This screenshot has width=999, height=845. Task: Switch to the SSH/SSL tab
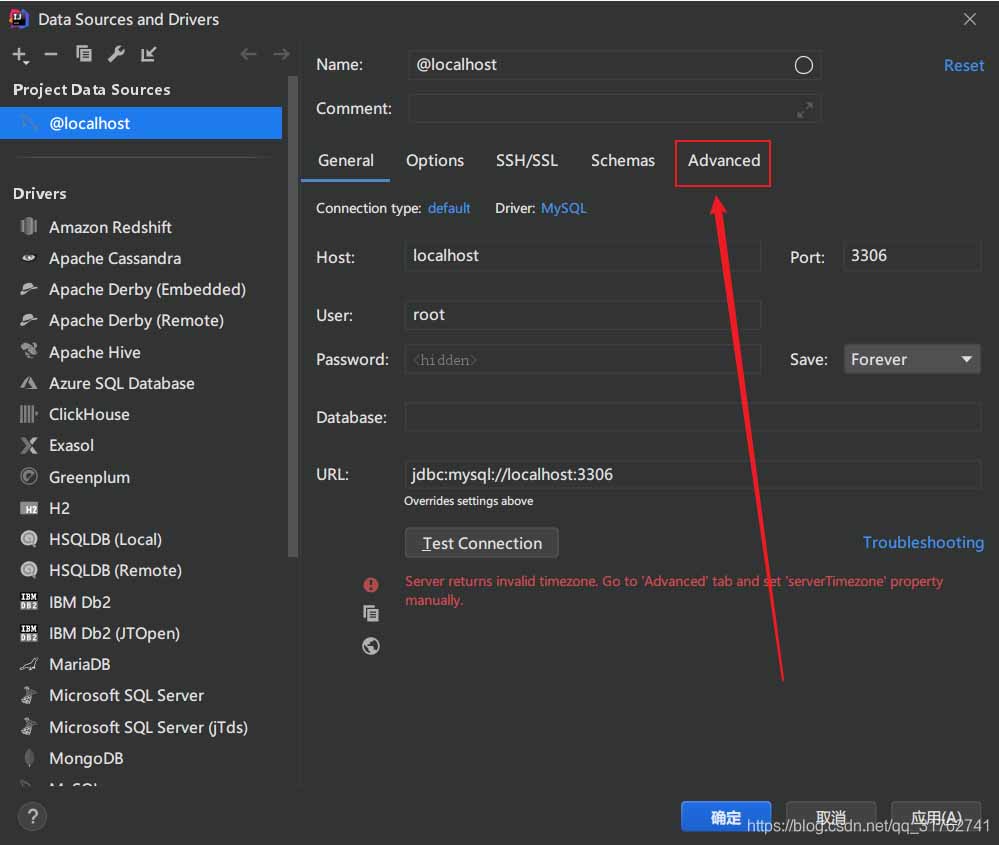coord(527,161)
